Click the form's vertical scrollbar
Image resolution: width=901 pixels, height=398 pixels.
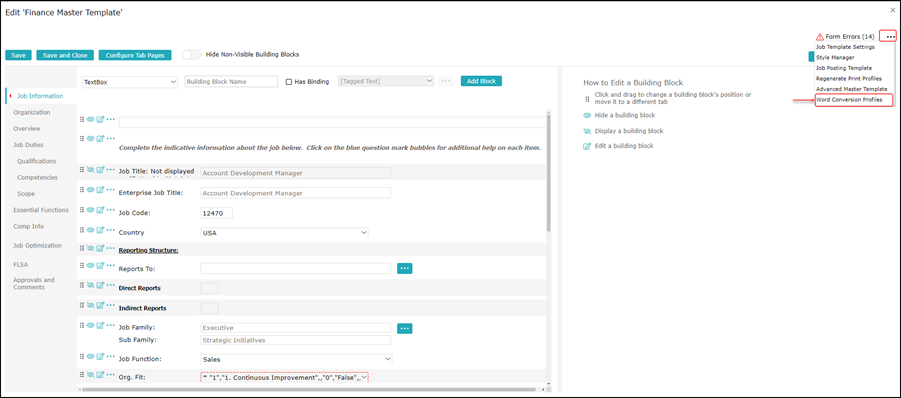click(x=548, y=173)
